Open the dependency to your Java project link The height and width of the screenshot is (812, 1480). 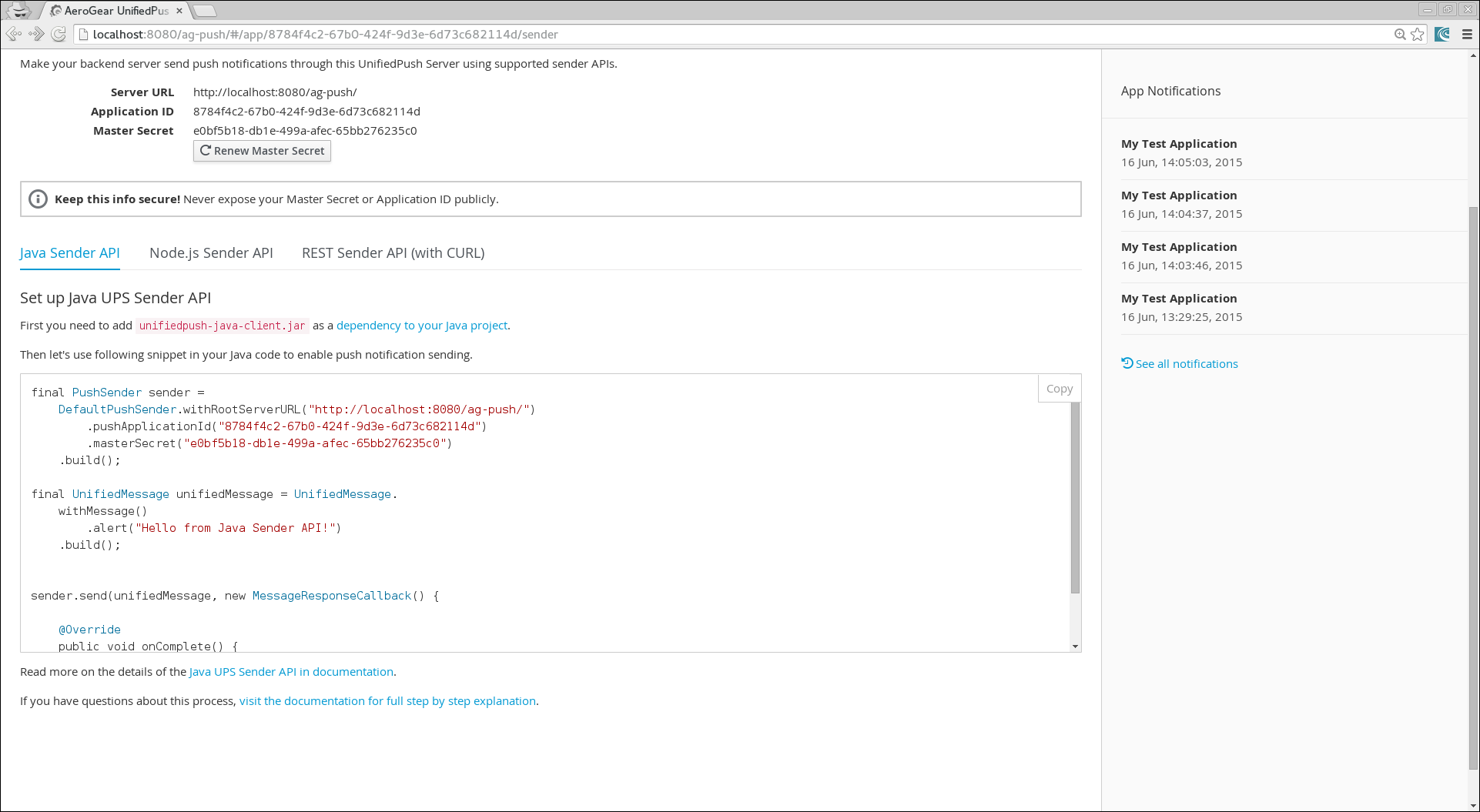[422, 326]
